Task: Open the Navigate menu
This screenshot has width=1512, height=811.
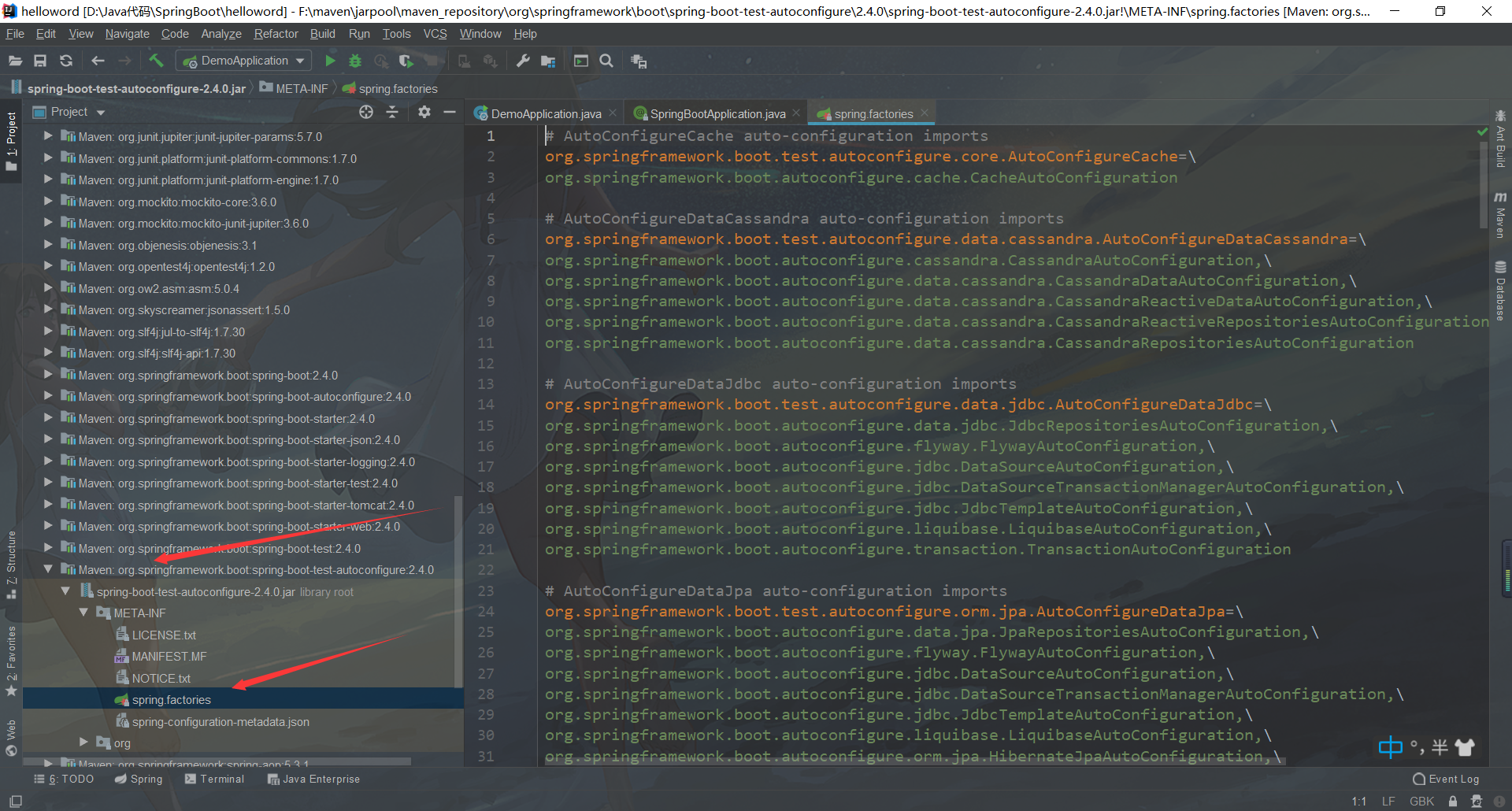Action: (127, 34)
